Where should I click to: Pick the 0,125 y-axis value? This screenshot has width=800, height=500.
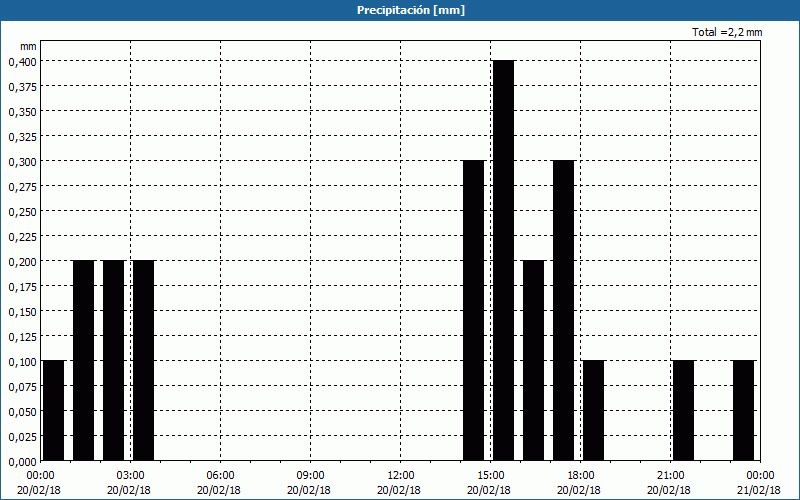(x=22, y=337)
